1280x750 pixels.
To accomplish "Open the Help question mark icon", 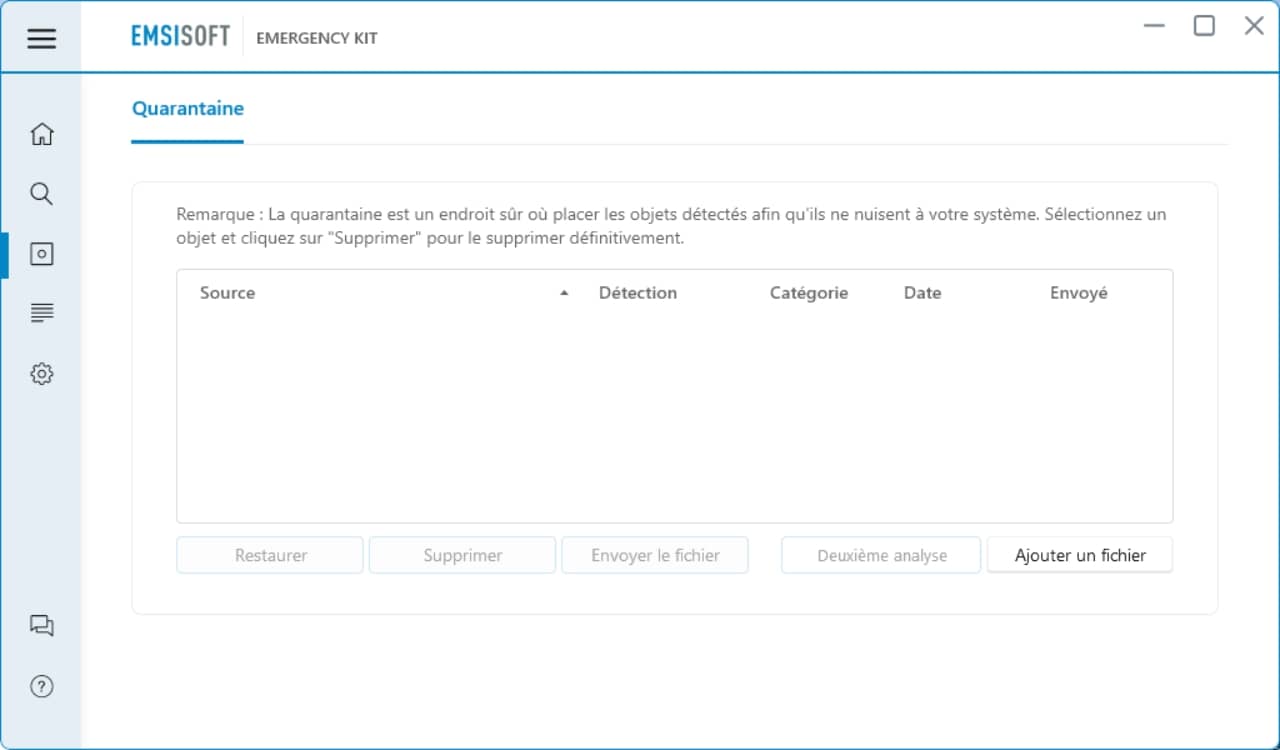I will 41,686.
